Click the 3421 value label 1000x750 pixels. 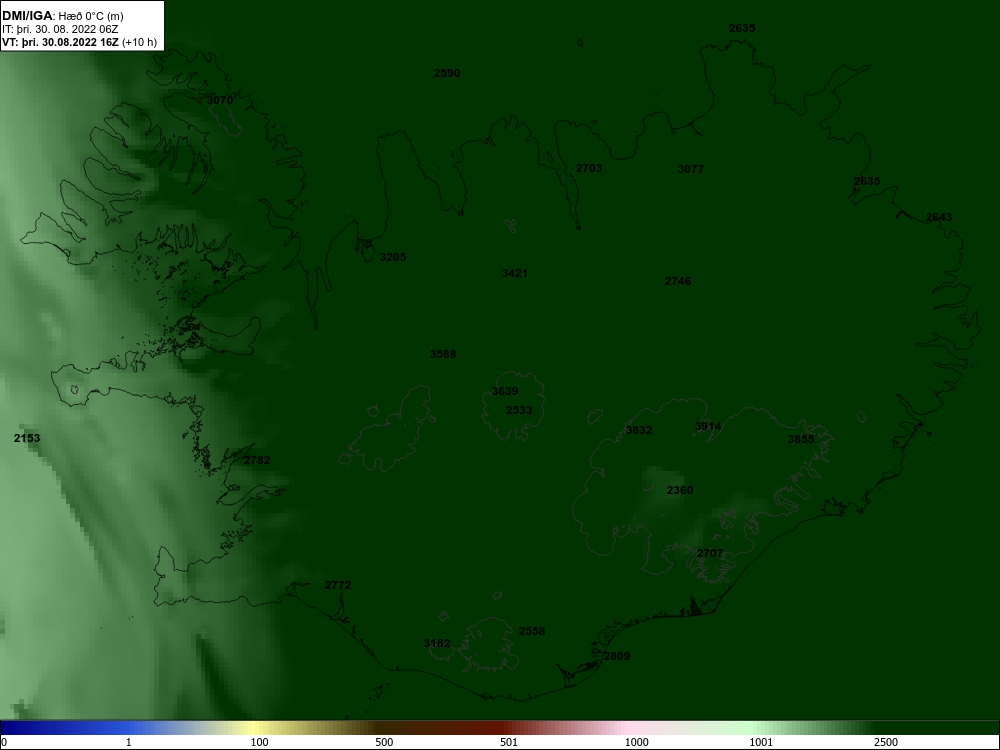[x=515, y=274]
